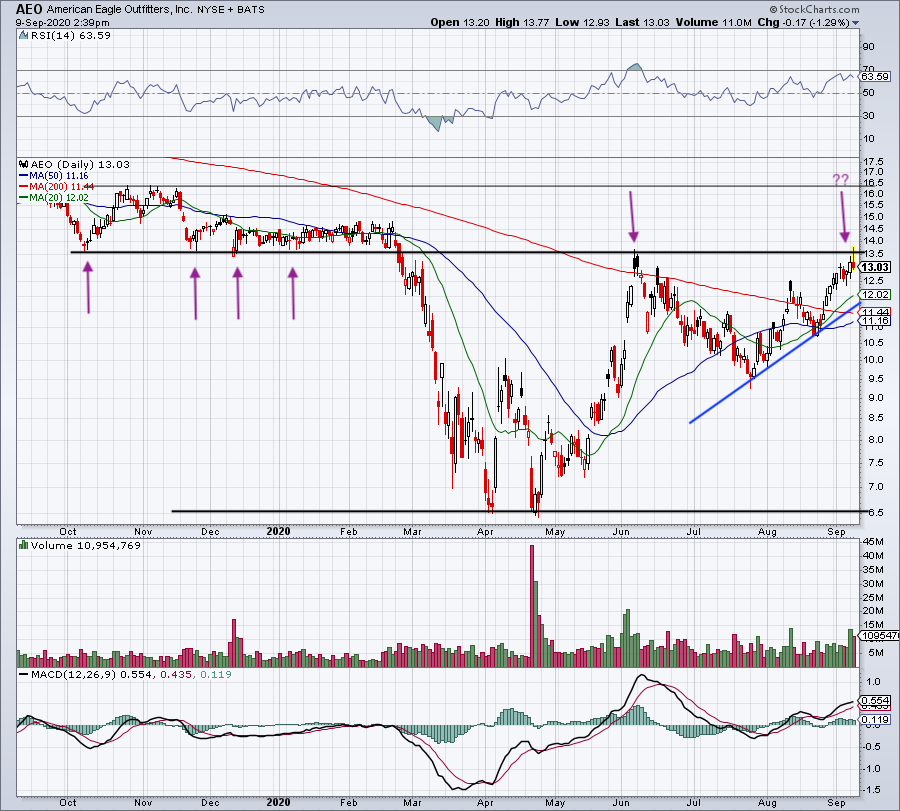Click the Chg -0.17 (-1.29%) value
The width and height of the screenshot is (900, 811).
803,22
